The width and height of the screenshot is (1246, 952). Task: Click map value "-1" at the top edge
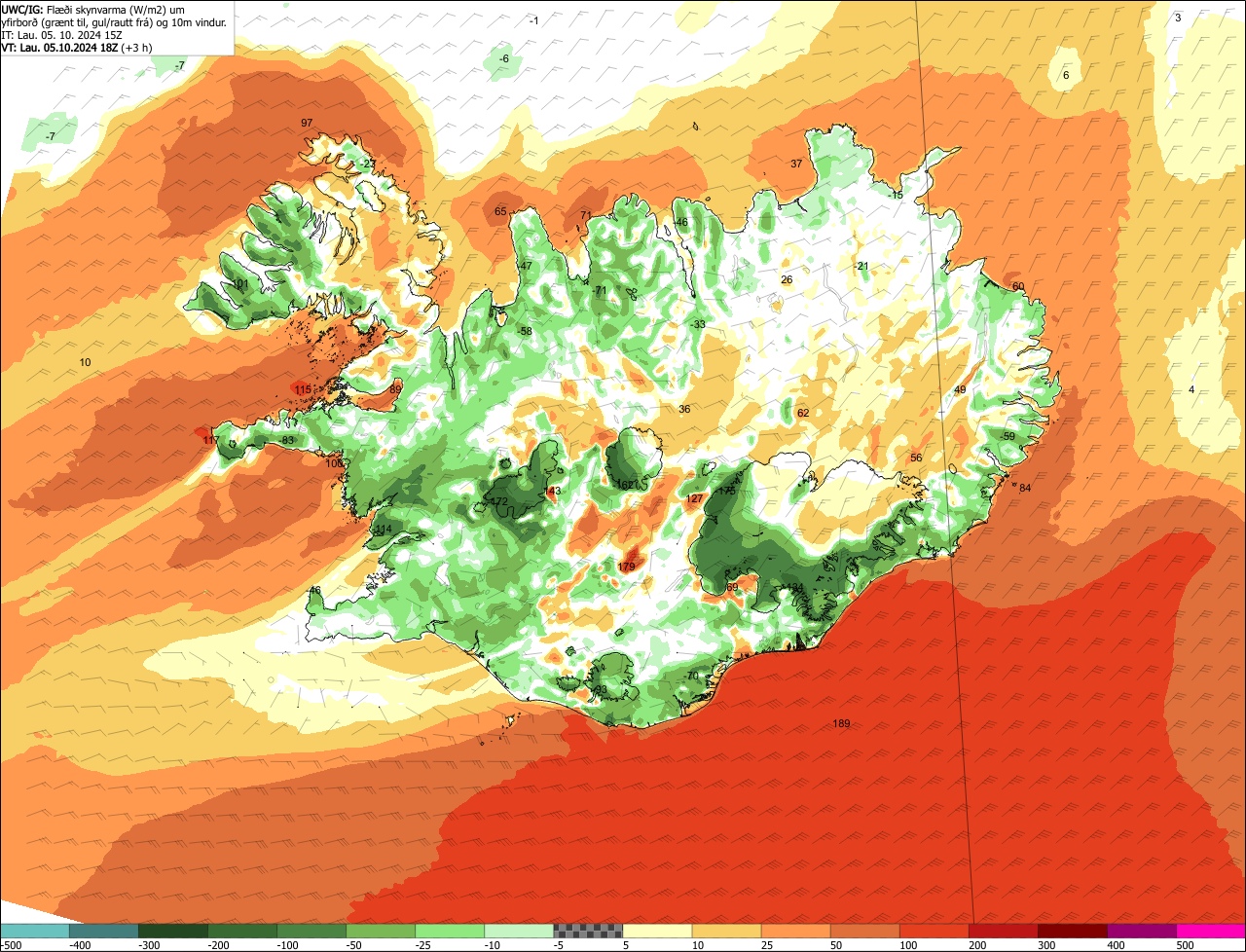coord(533,20)
